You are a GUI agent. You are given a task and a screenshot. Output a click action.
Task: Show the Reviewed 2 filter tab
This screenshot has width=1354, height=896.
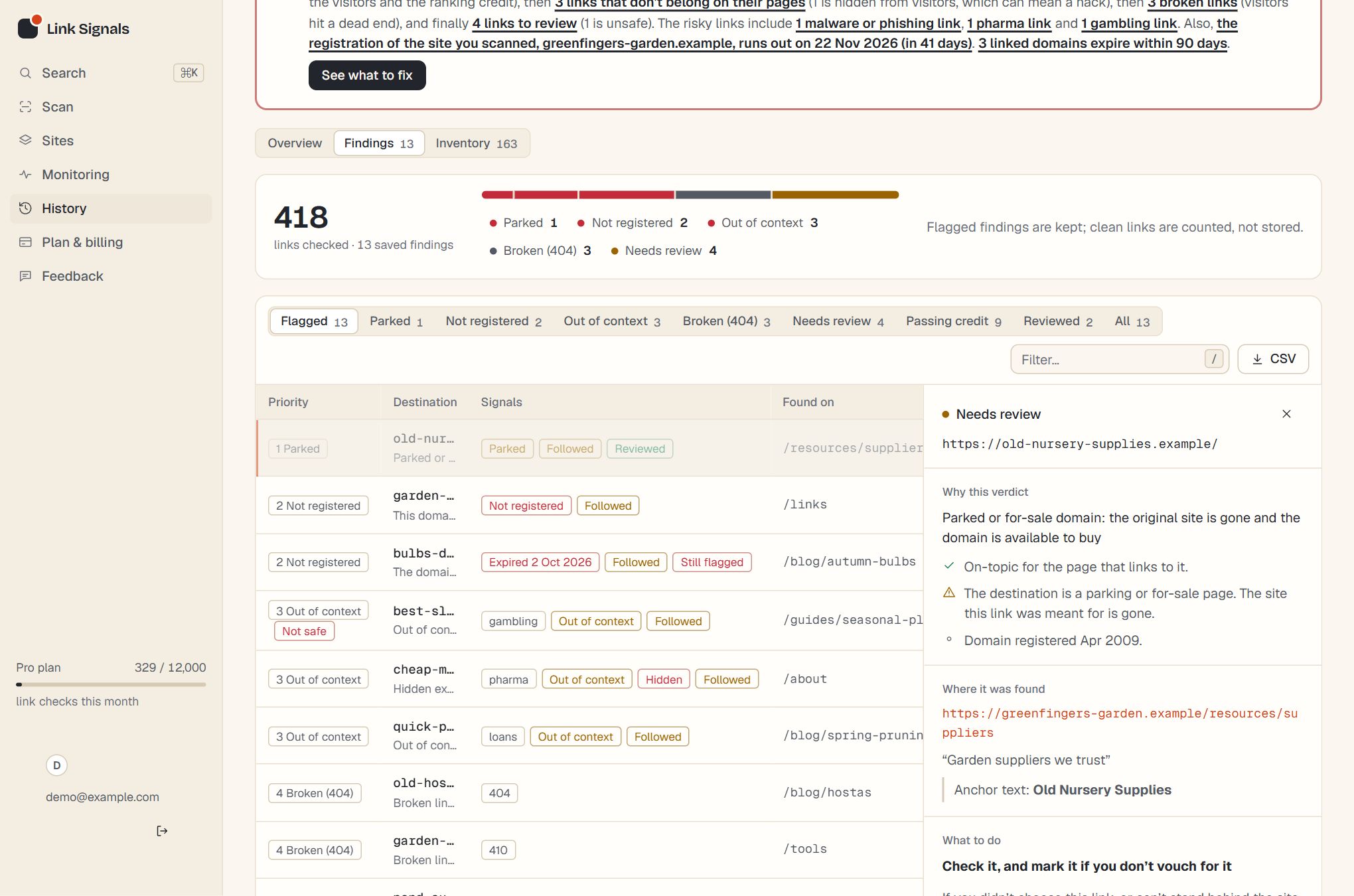pyautogui.click(x=1058, y=321)
